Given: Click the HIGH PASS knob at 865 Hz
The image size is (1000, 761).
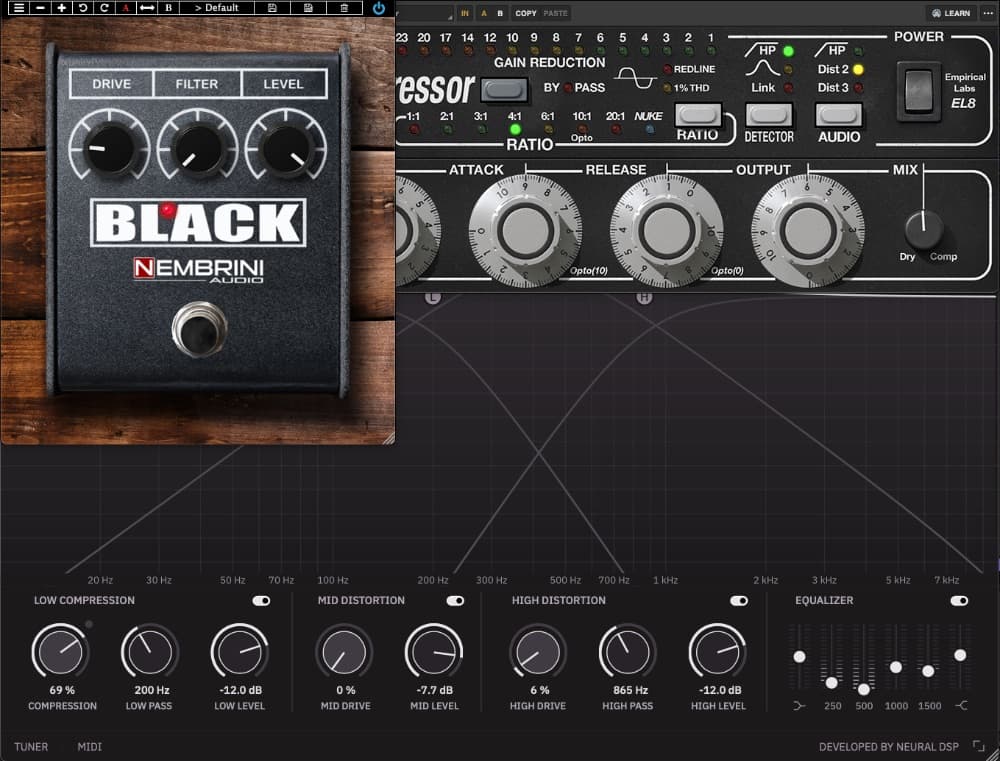Looking at the screenshot, I should [x=627, y=652].
